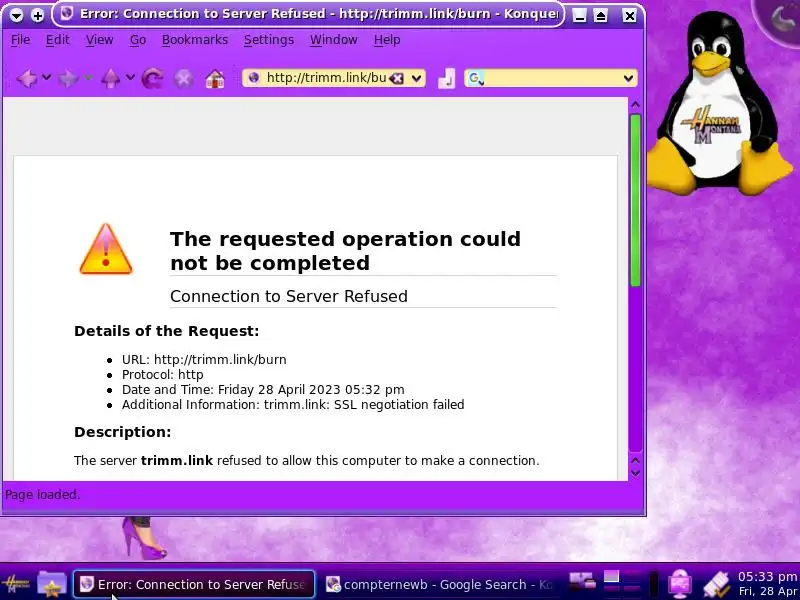
Task: Open the Go menu
Action: coord(138,40)
